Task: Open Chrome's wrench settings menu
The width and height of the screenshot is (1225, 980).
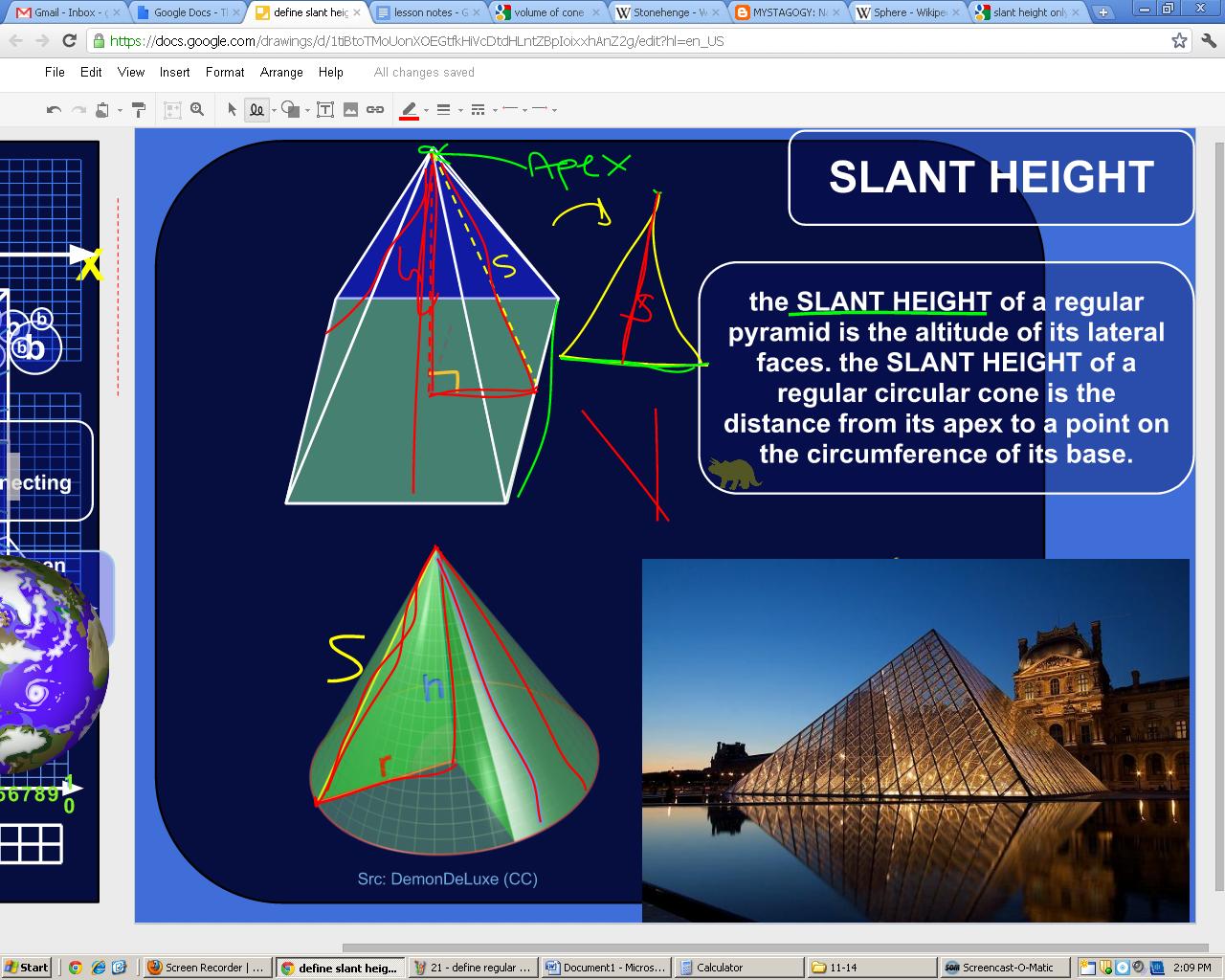Action: 1208,41
